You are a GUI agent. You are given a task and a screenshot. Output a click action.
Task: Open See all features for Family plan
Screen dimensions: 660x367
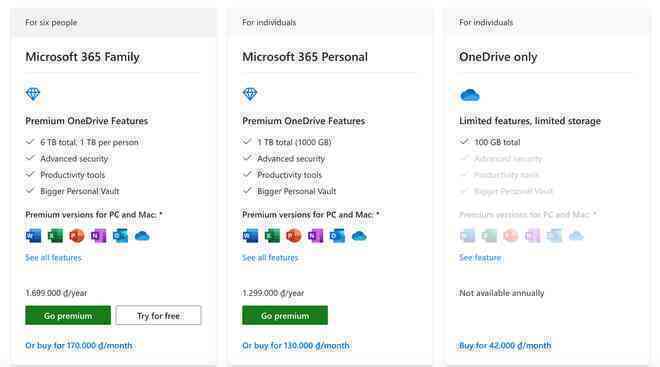click(x=53, y=258)
